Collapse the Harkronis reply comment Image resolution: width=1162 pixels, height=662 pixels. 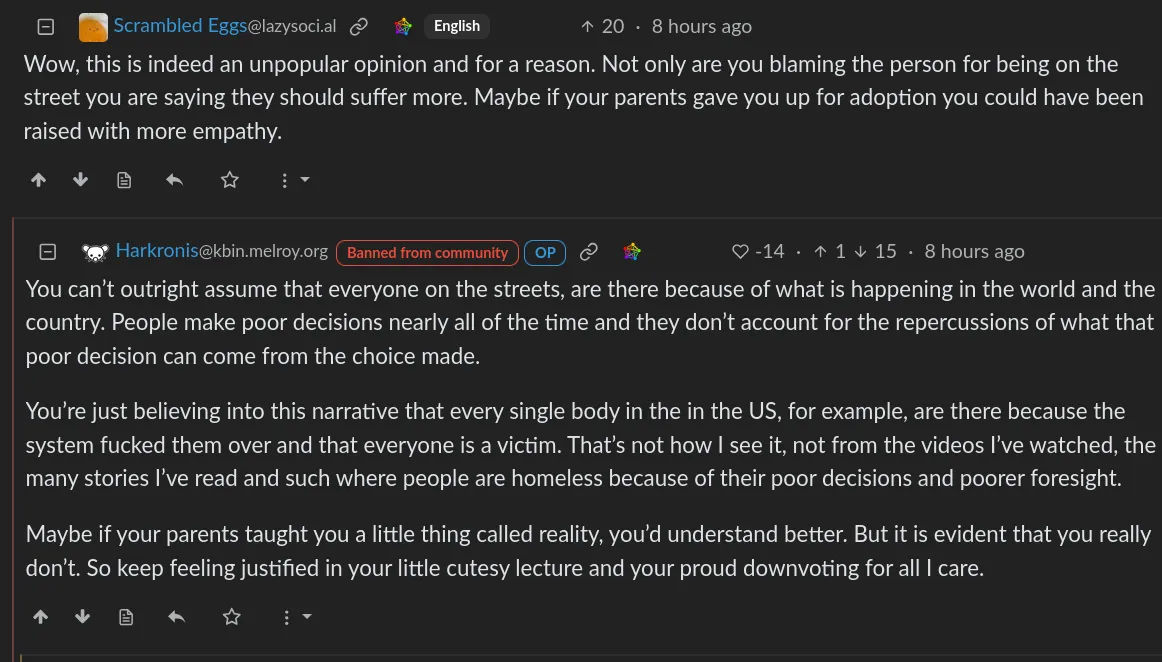coord(47,252)
